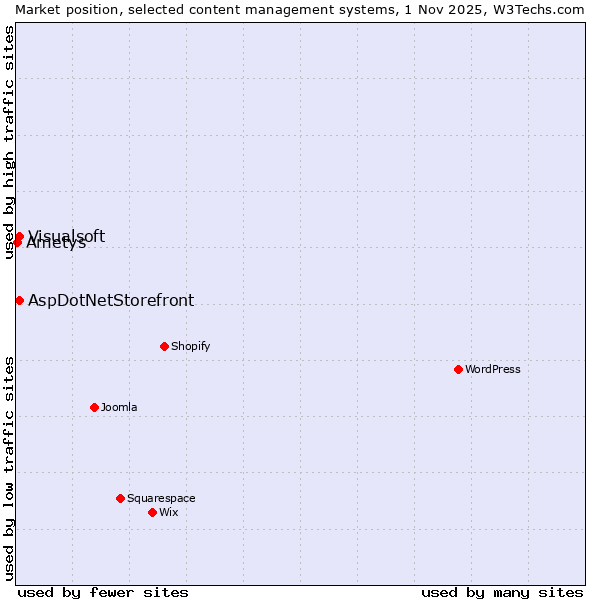
Task: Click the Squarespace text label
Action: [161, 498]
